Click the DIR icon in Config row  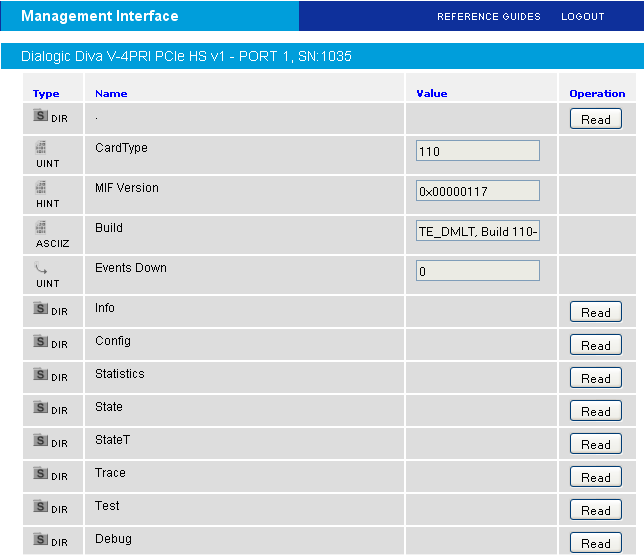[41, 342]
